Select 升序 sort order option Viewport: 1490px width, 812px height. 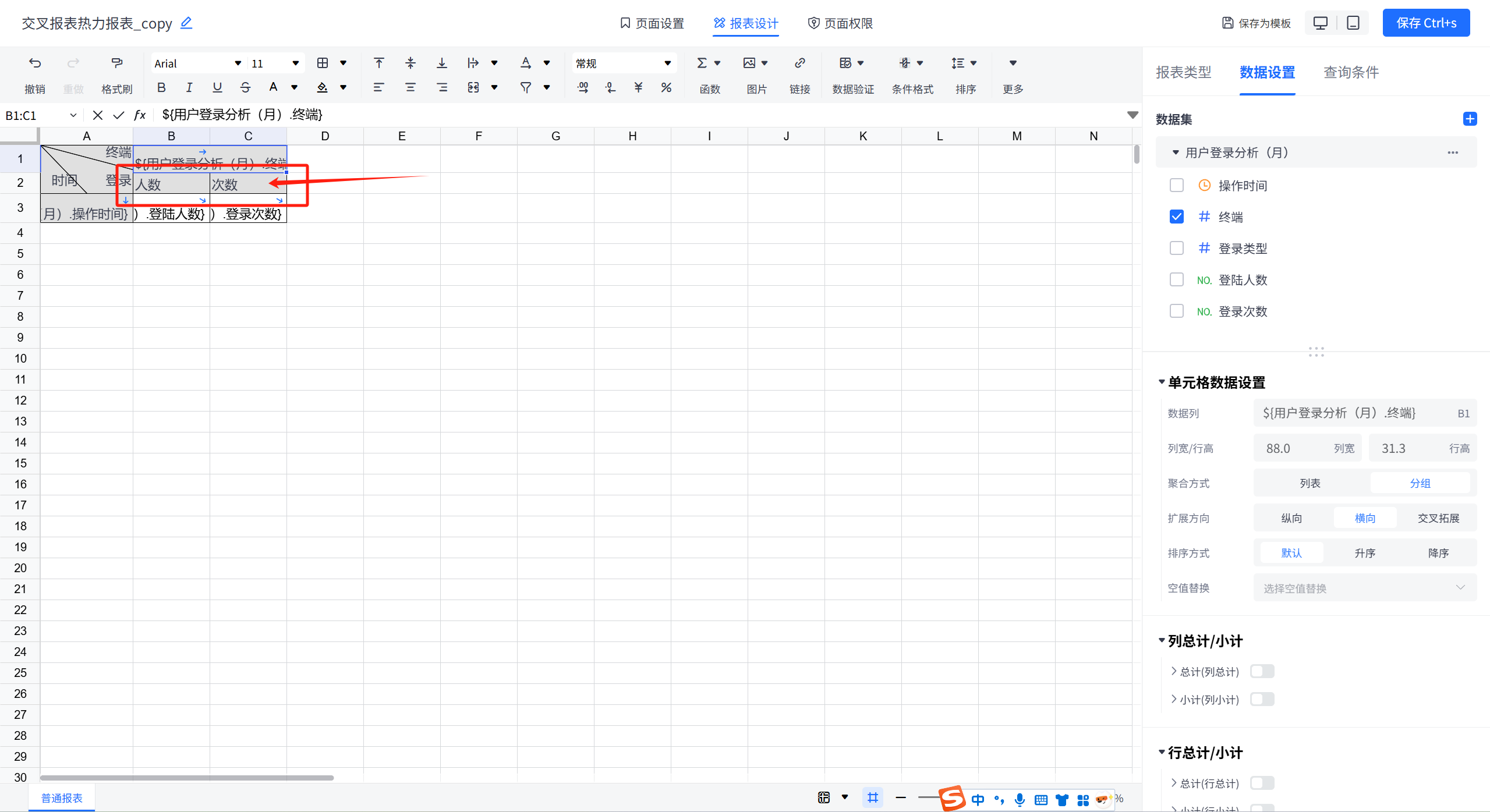[x=1364, y=553]
